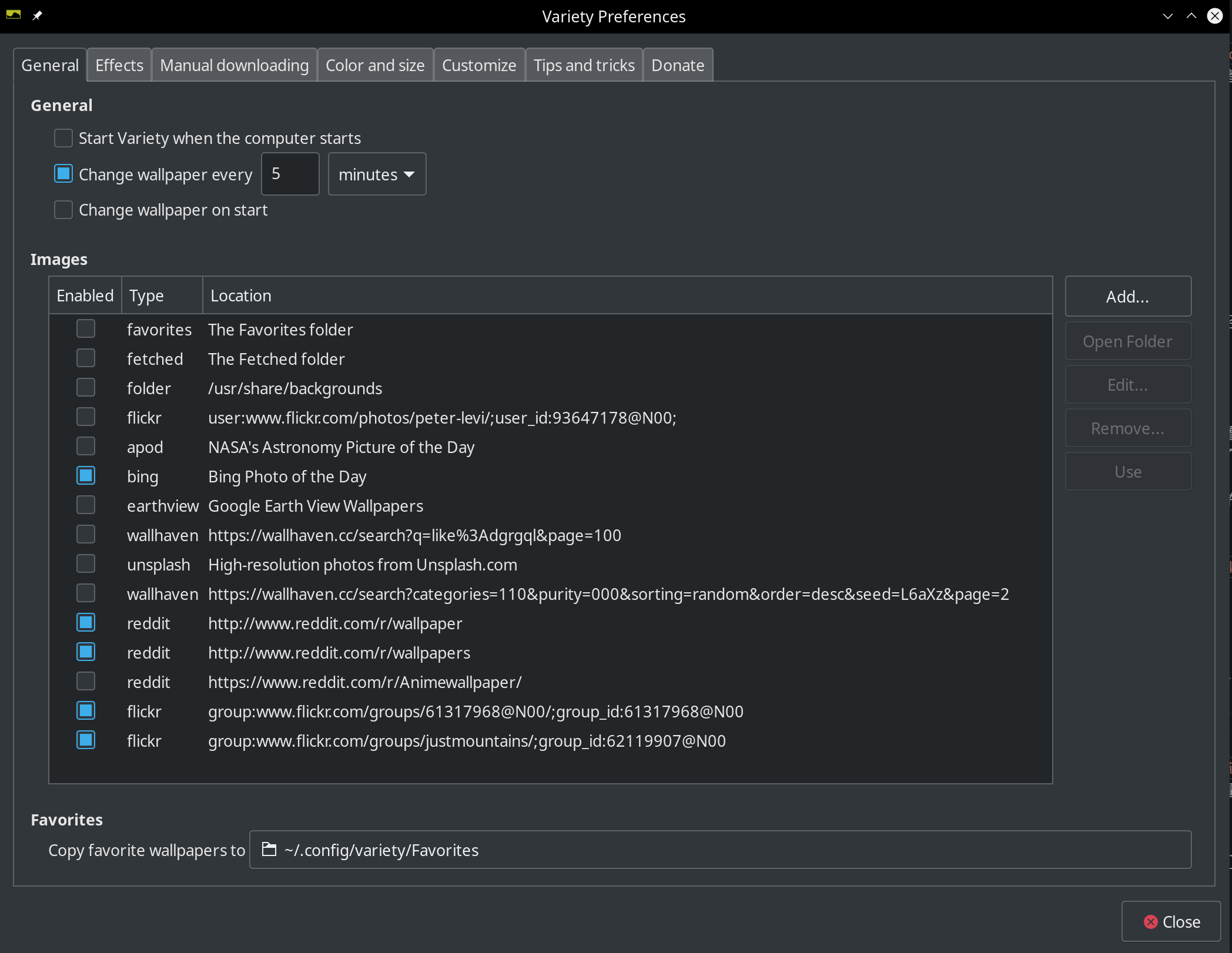
Task: Click the wallpaper interval number field
Action: pyautogui.click(x=290, y=174)
